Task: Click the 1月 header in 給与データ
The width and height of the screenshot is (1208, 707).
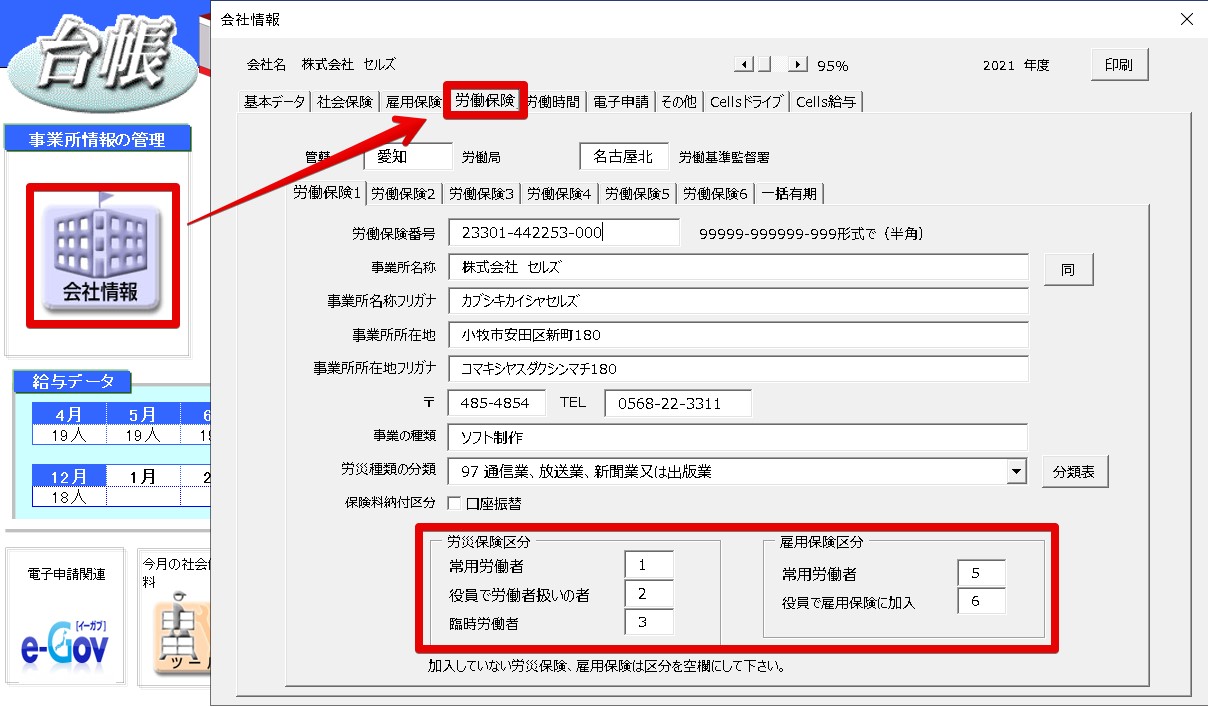Action: [x=143, y=477]
